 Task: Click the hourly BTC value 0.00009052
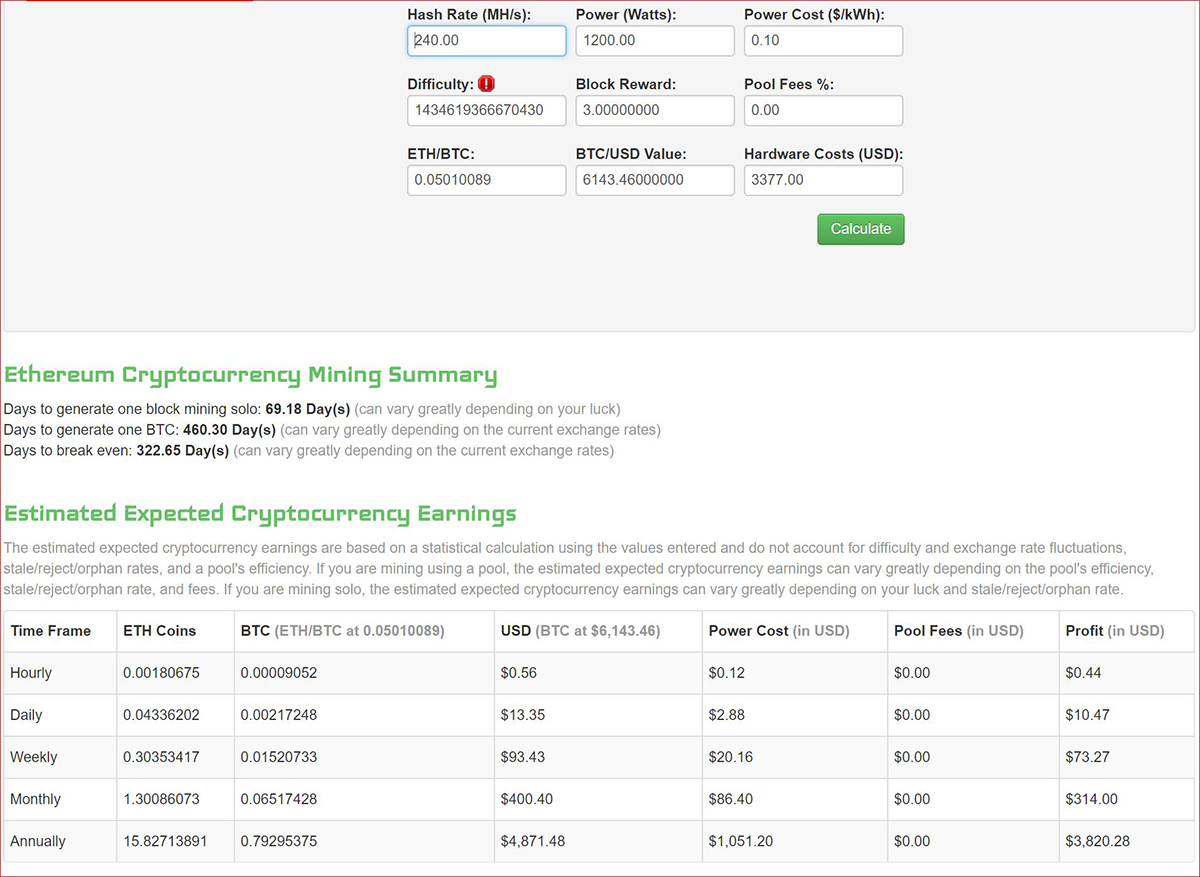click(x=279, y=673)
